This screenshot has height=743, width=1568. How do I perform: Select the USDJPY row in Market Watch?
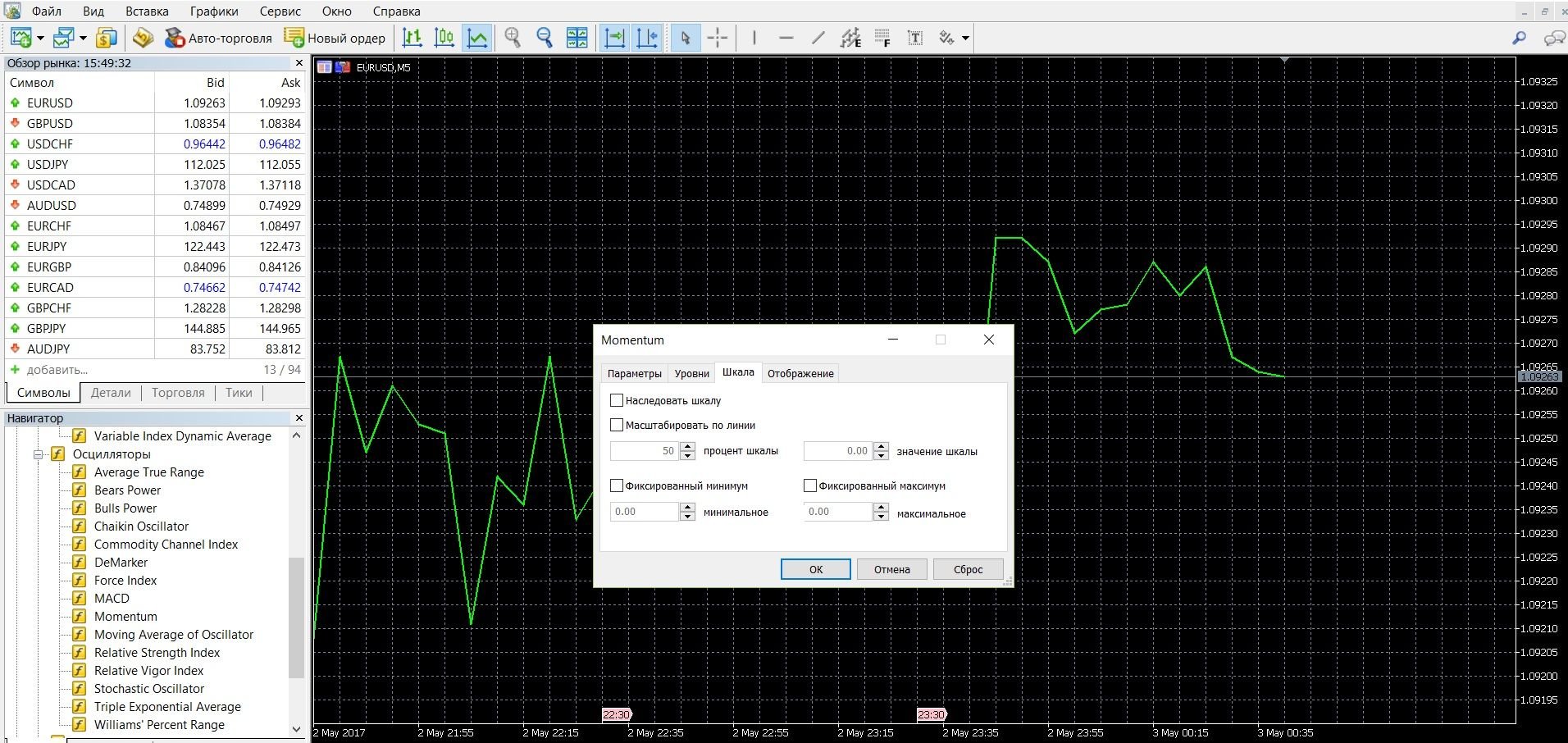tap(155, 165)
